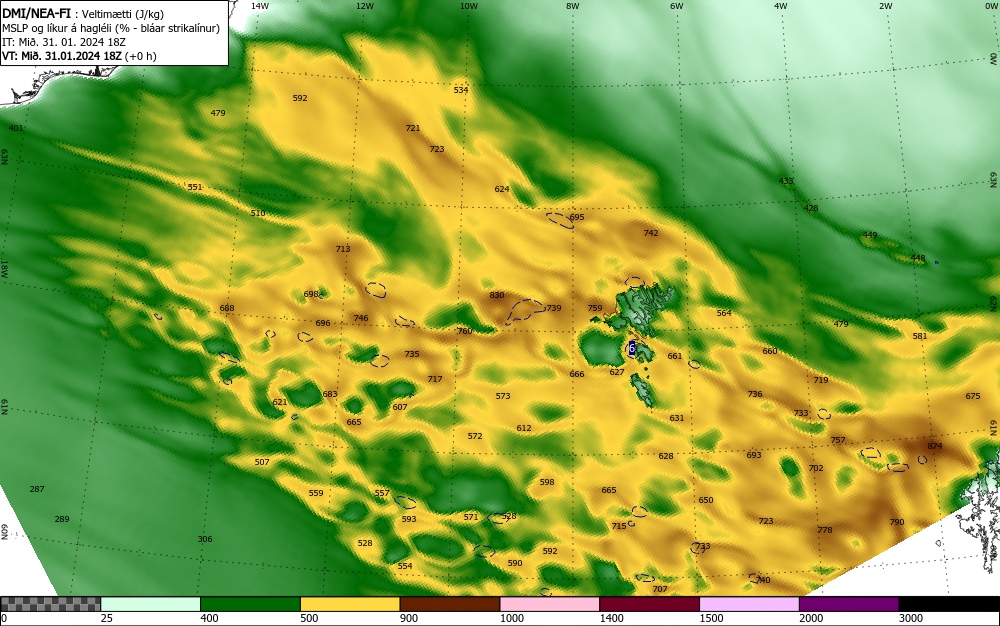The height and width of the screenshot is (626, 1000).
Task: Click the map value '695'
Action: tap(577, 217)
